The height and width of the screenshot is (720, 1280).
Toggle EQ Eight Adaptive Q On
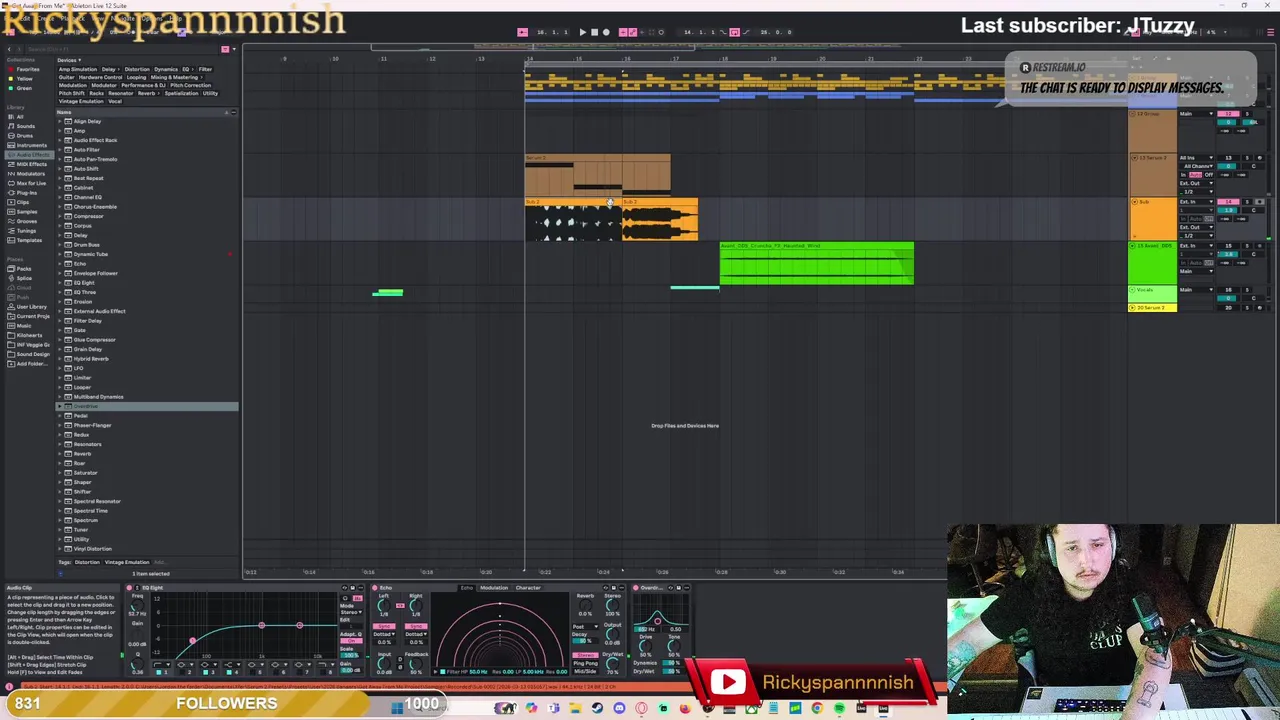point(351,641)
